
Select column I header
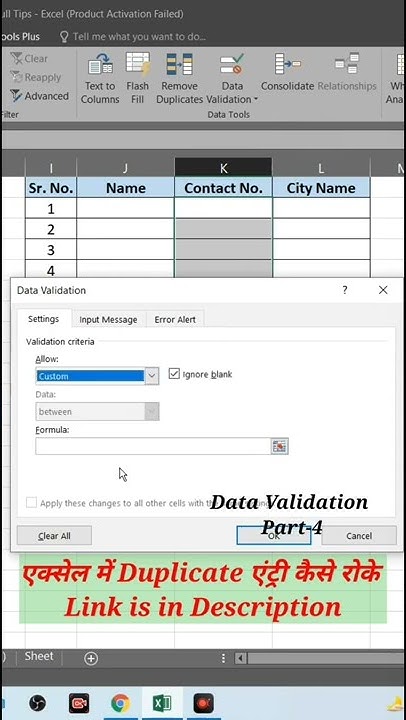click(51, 169)
